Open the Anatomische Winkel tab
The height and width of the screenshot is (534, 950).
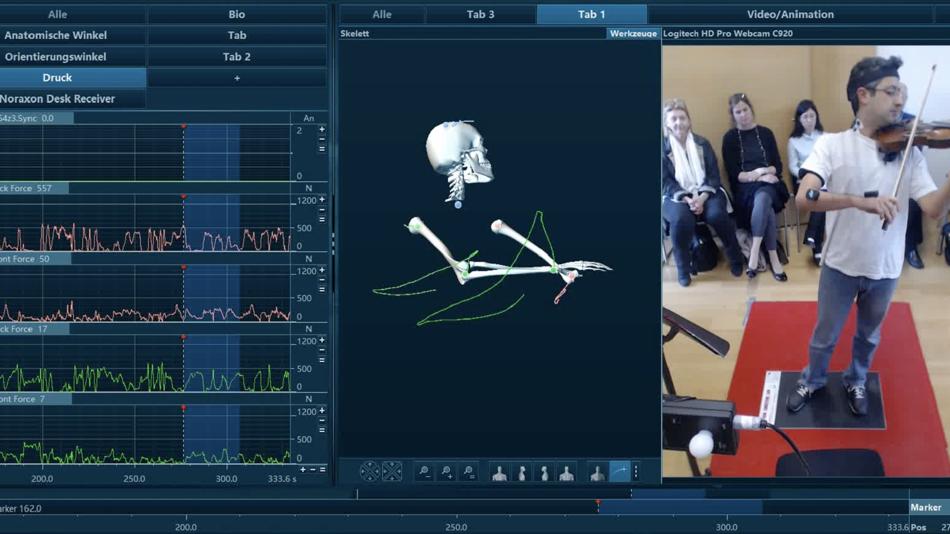pyautogui.click(x=55, y=35)
